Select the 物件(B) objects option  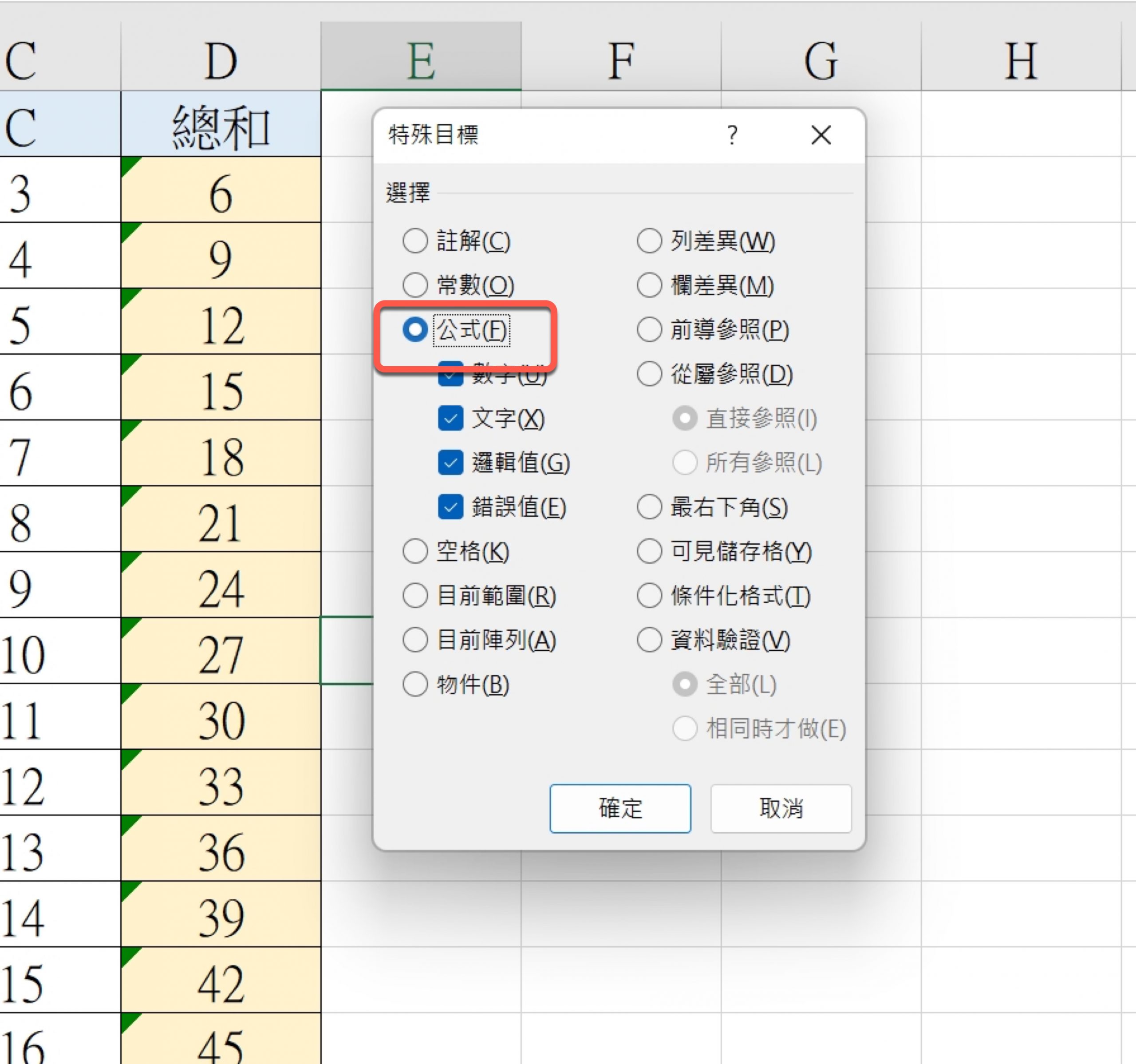415,684
